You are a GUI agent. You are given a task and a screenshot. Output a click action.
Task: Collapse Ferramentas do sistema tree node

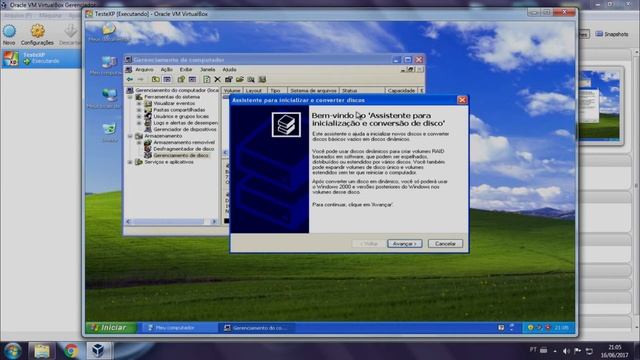point(130,97)
